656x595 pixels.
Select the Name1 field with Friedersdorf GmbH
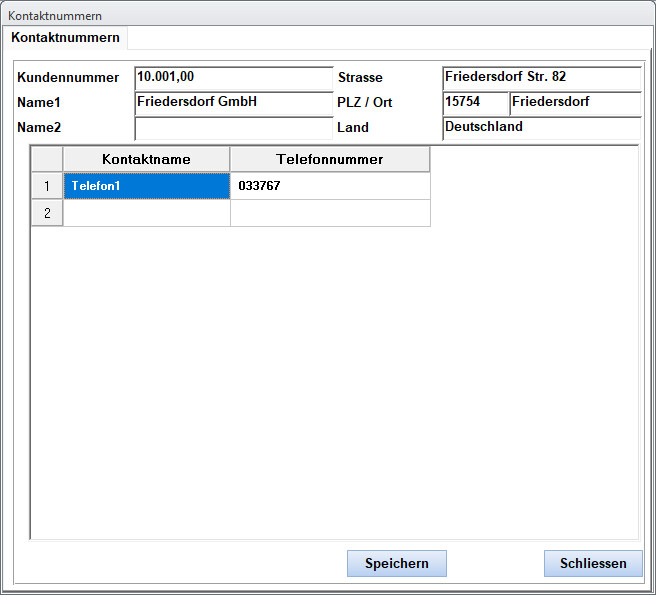coord(233,103)
